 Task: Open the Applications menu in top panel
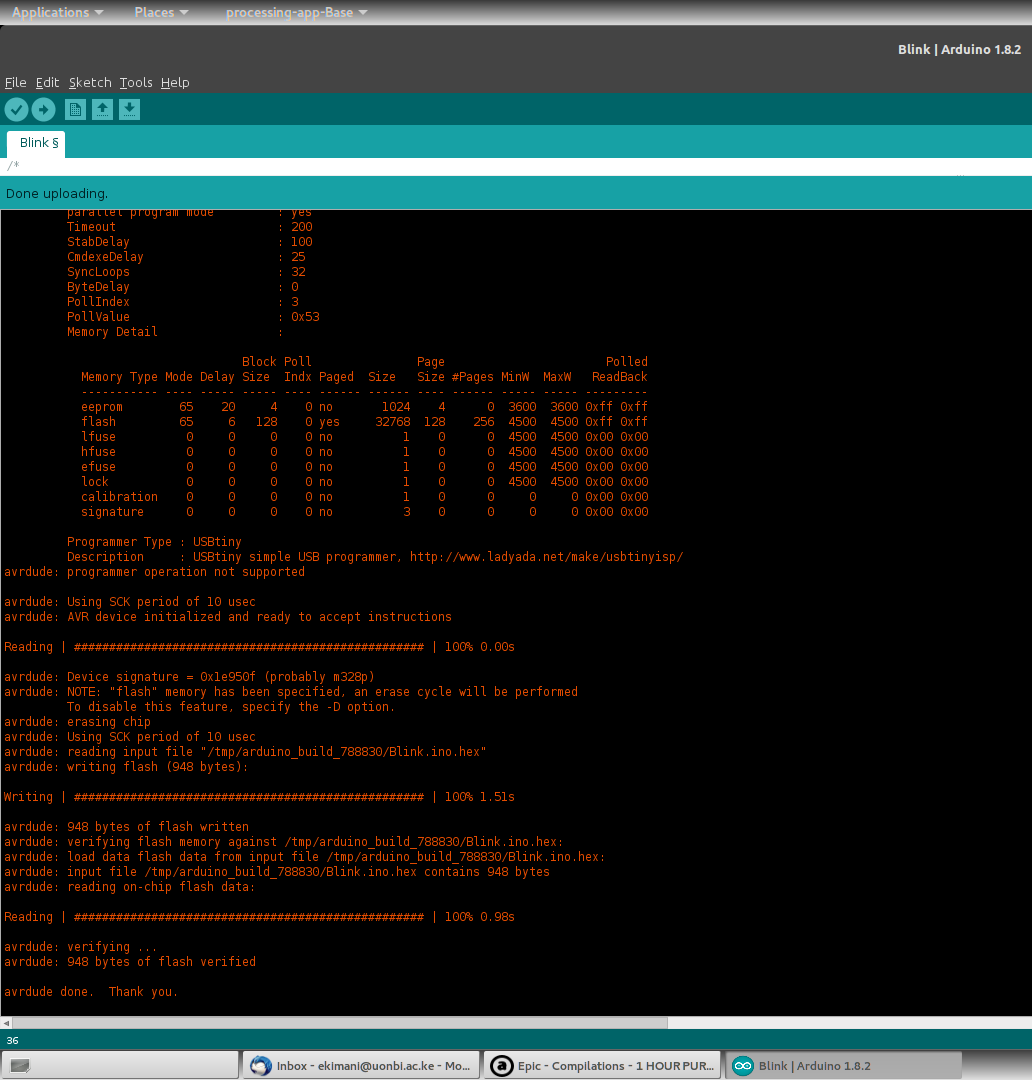click(x=57, y=12)
